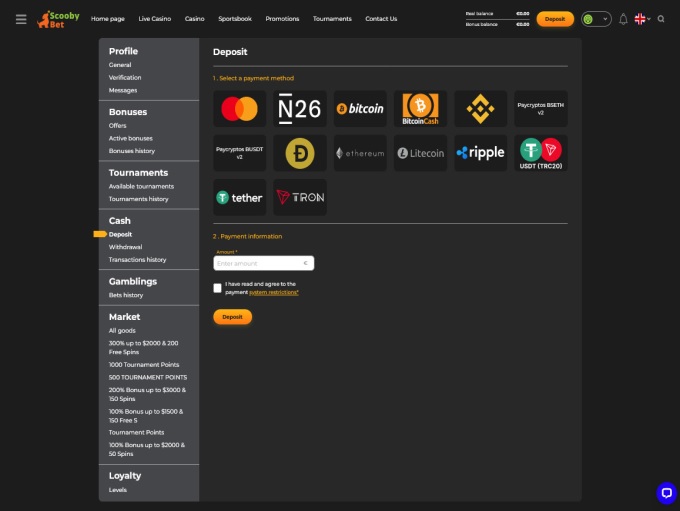The height and width of the screenshot is (511, 680).
Task: Select Ethereum payment option
Action: (360, 153)
